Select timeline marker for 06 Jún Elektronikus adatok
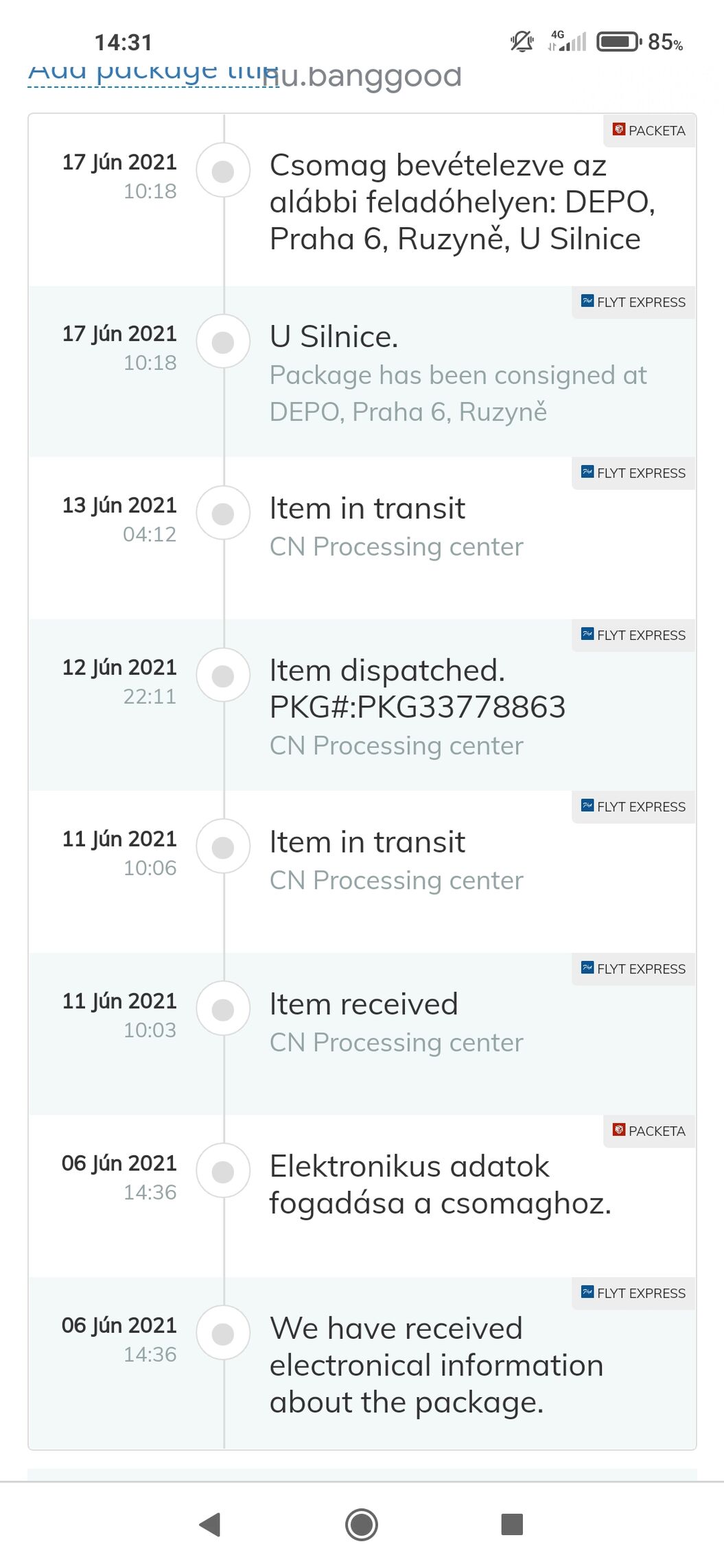This screenshot has height=1568, width=724. pos(223,1172)
